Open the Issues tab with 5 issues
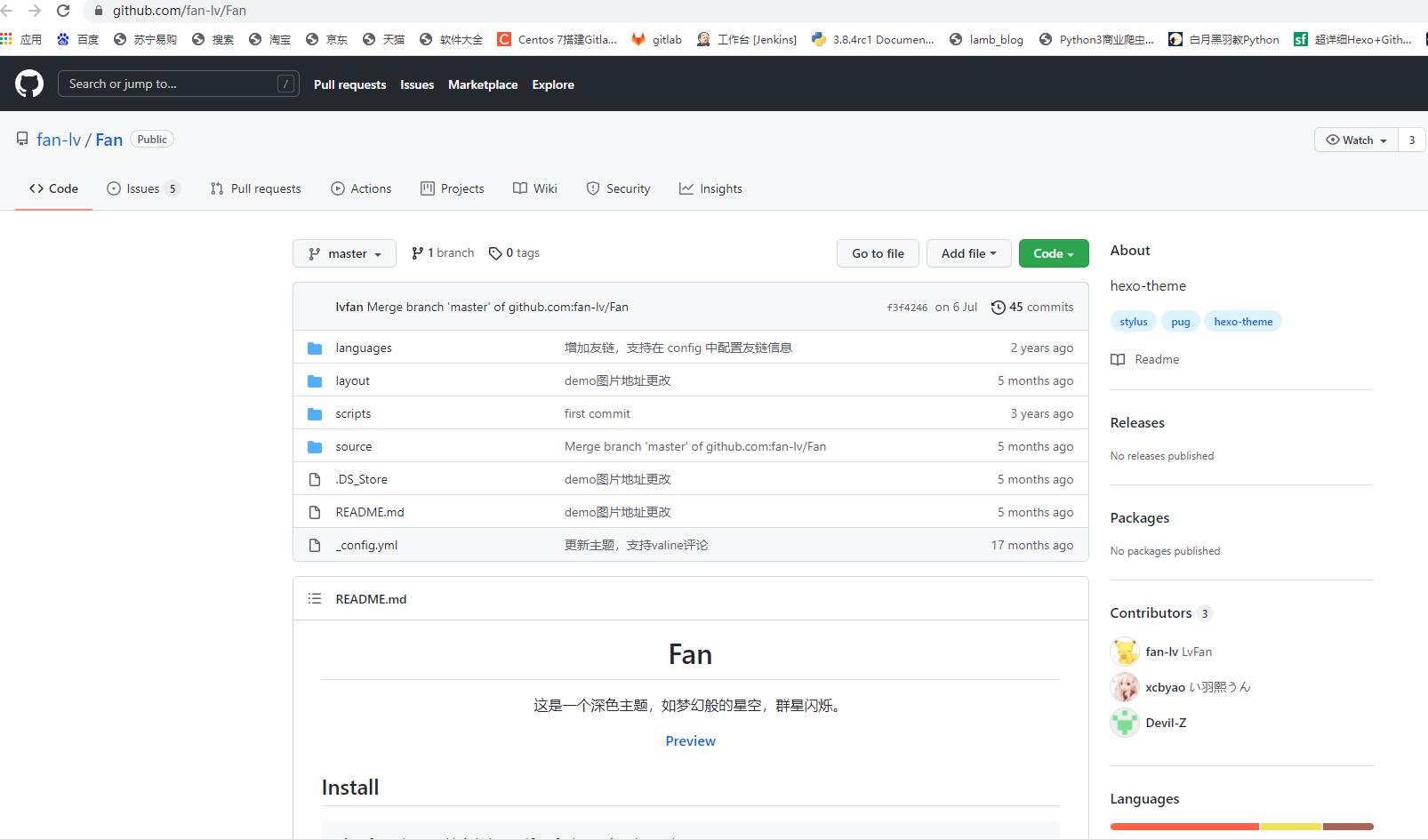 pyautogui.click(x=143, y=188)
